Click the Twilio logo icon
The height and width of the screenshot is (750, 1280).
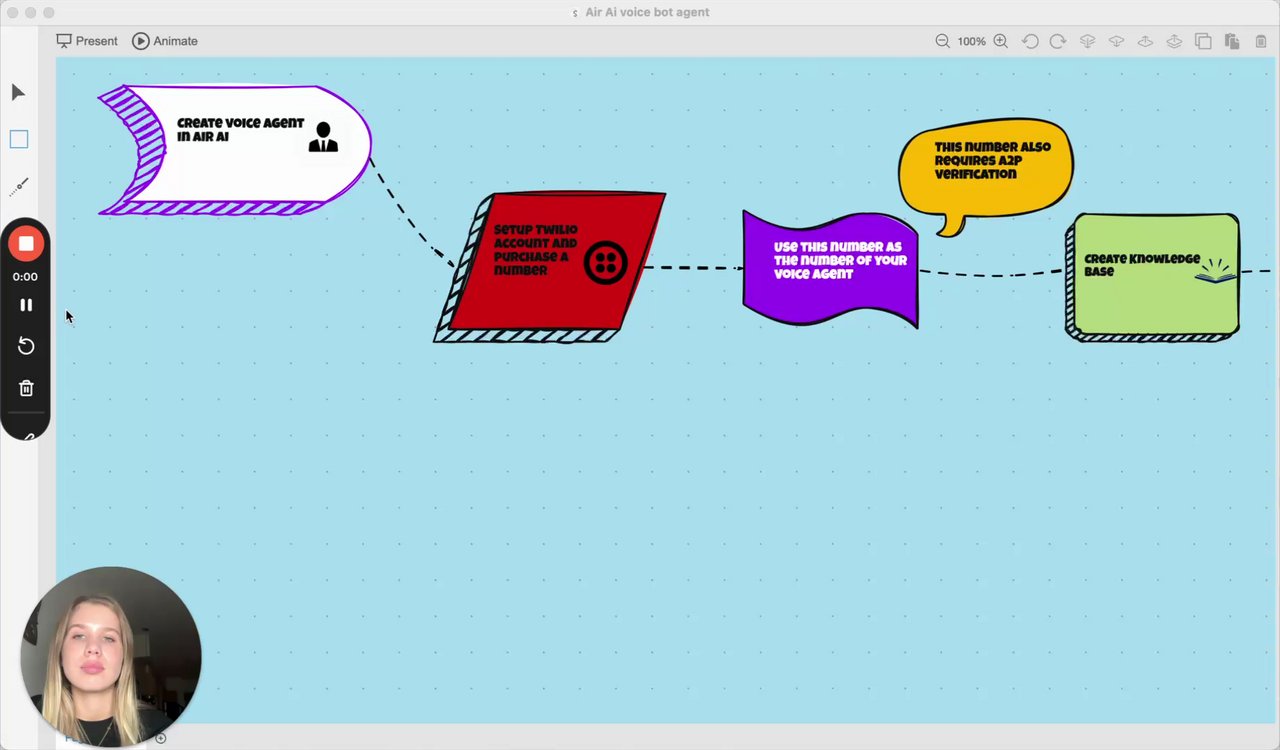point(605,263)
